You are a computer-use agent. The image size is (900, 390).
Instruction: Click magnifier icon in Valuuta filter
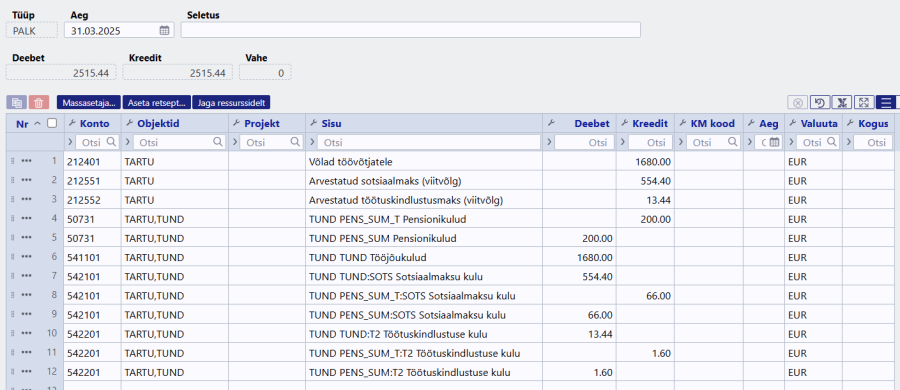(x=832, y=142)
